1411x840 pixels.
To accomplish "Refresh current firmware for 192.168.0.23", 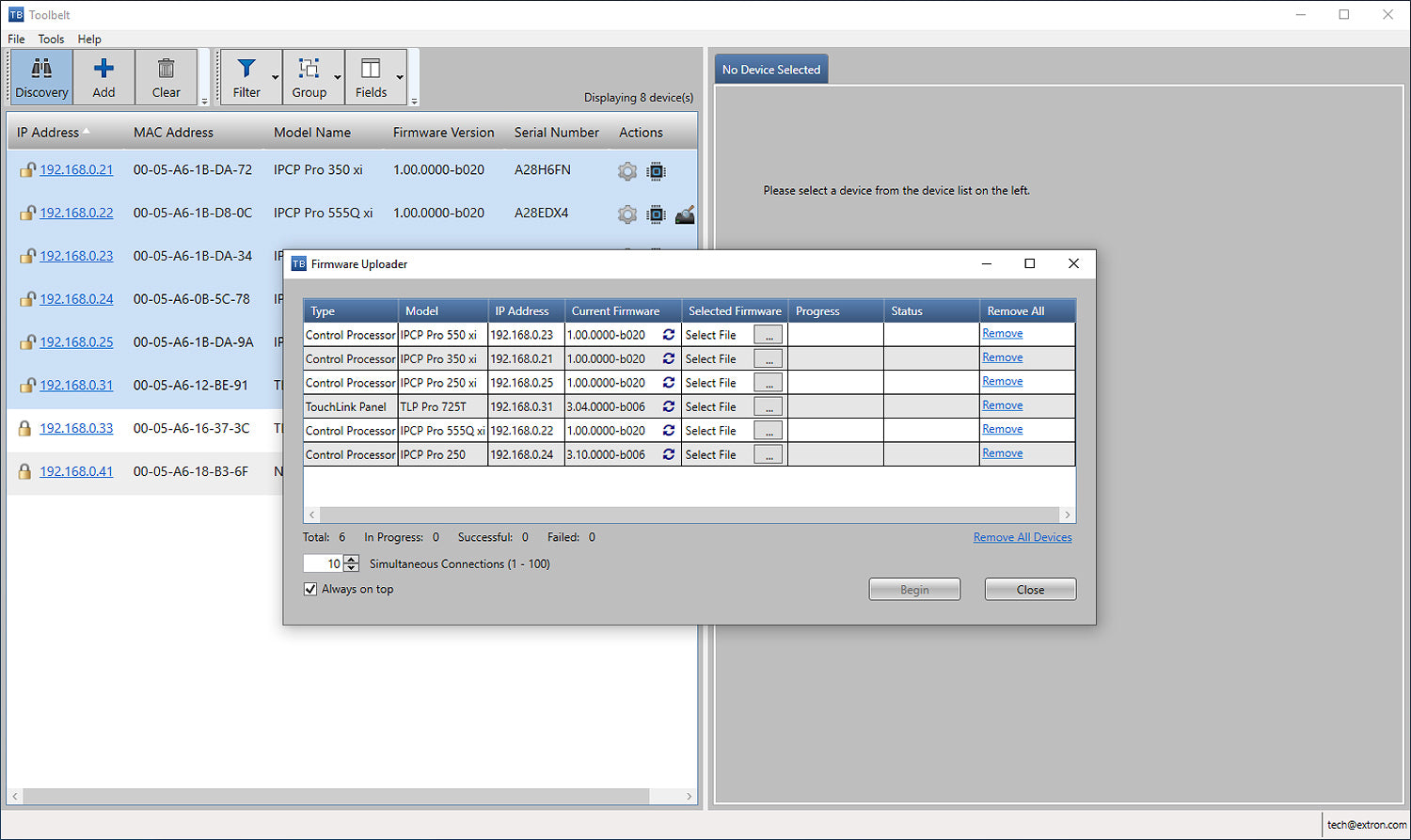I will click(x=669, y=335).
